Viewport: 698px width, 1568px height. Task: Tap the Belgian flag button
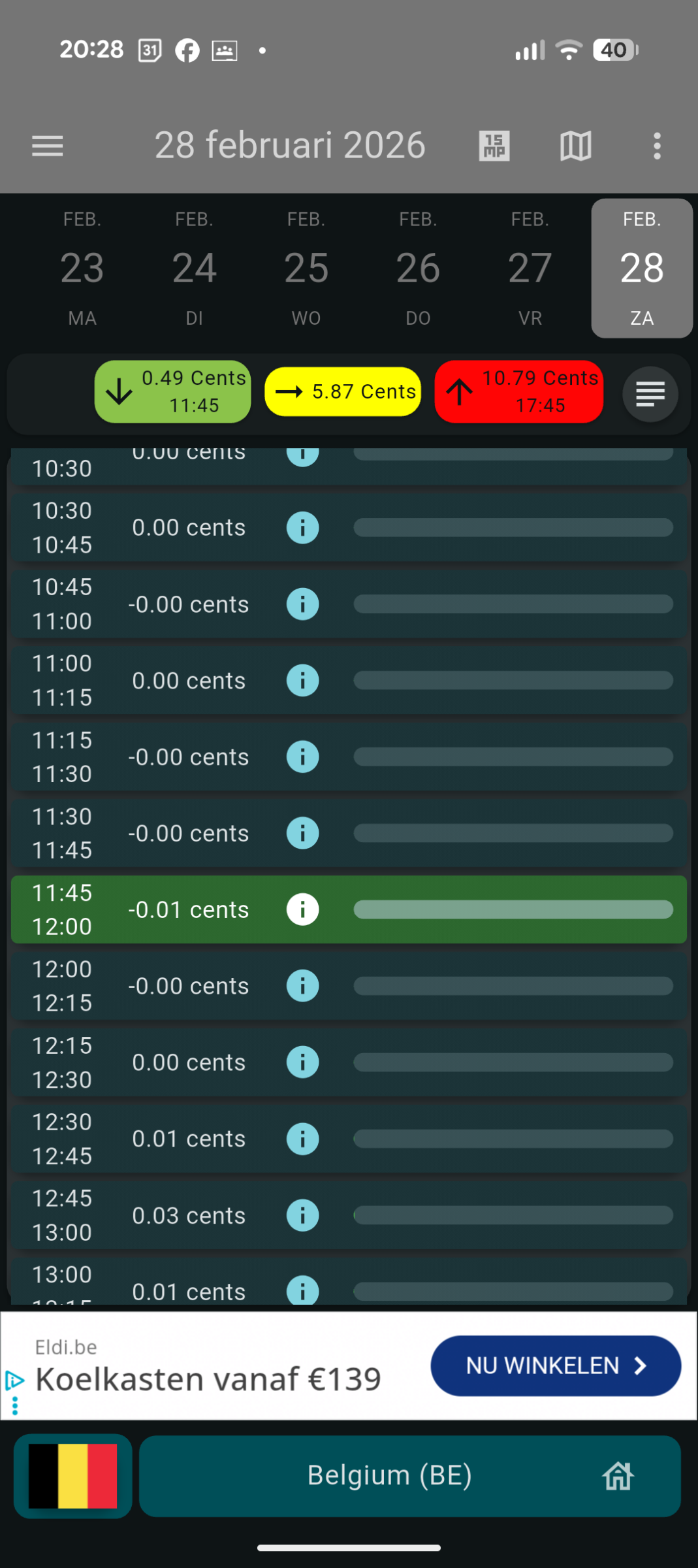tap(73, 1476)
